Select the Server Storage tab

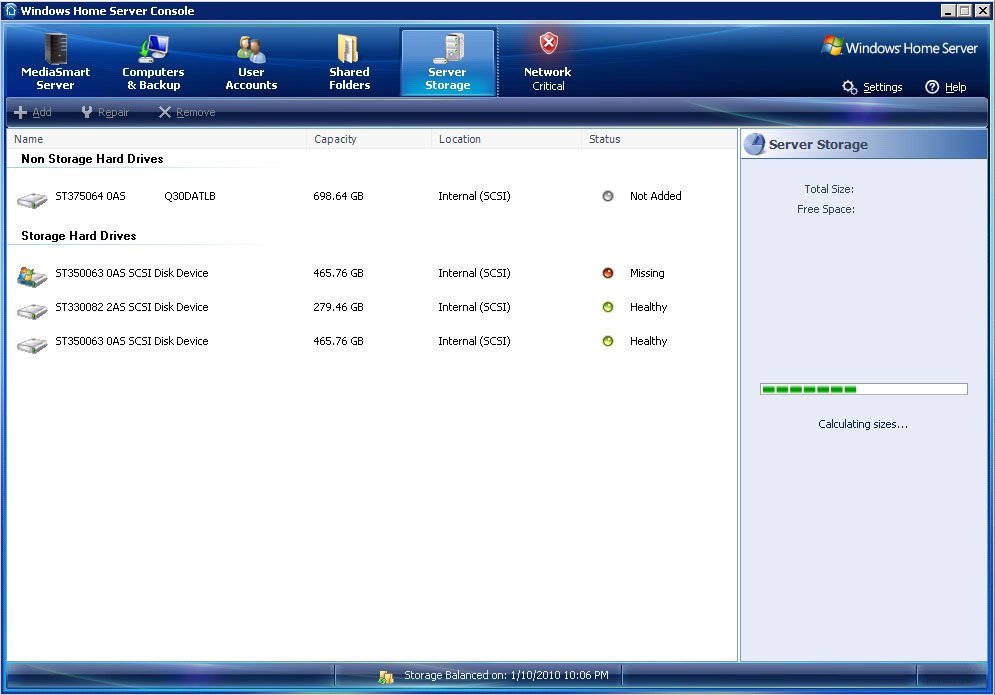tap(447, 62)
